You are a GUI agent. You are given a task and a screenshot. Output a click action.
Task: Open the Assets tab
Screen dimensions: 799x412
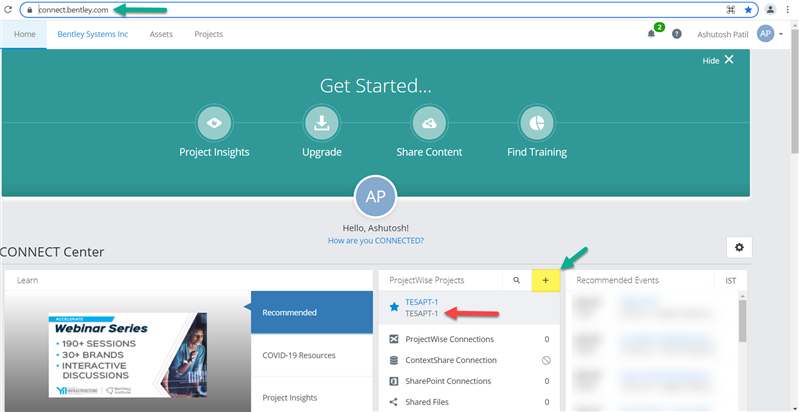pos(161,34)
